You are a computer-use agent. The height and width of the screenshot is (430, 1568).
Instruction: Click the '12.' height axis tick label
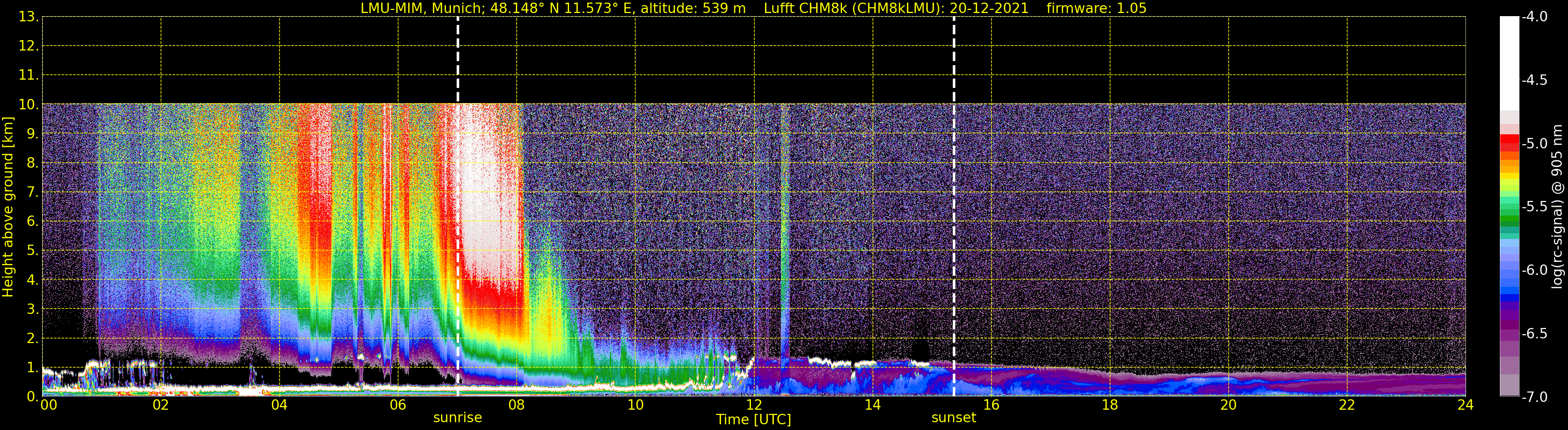28,46
